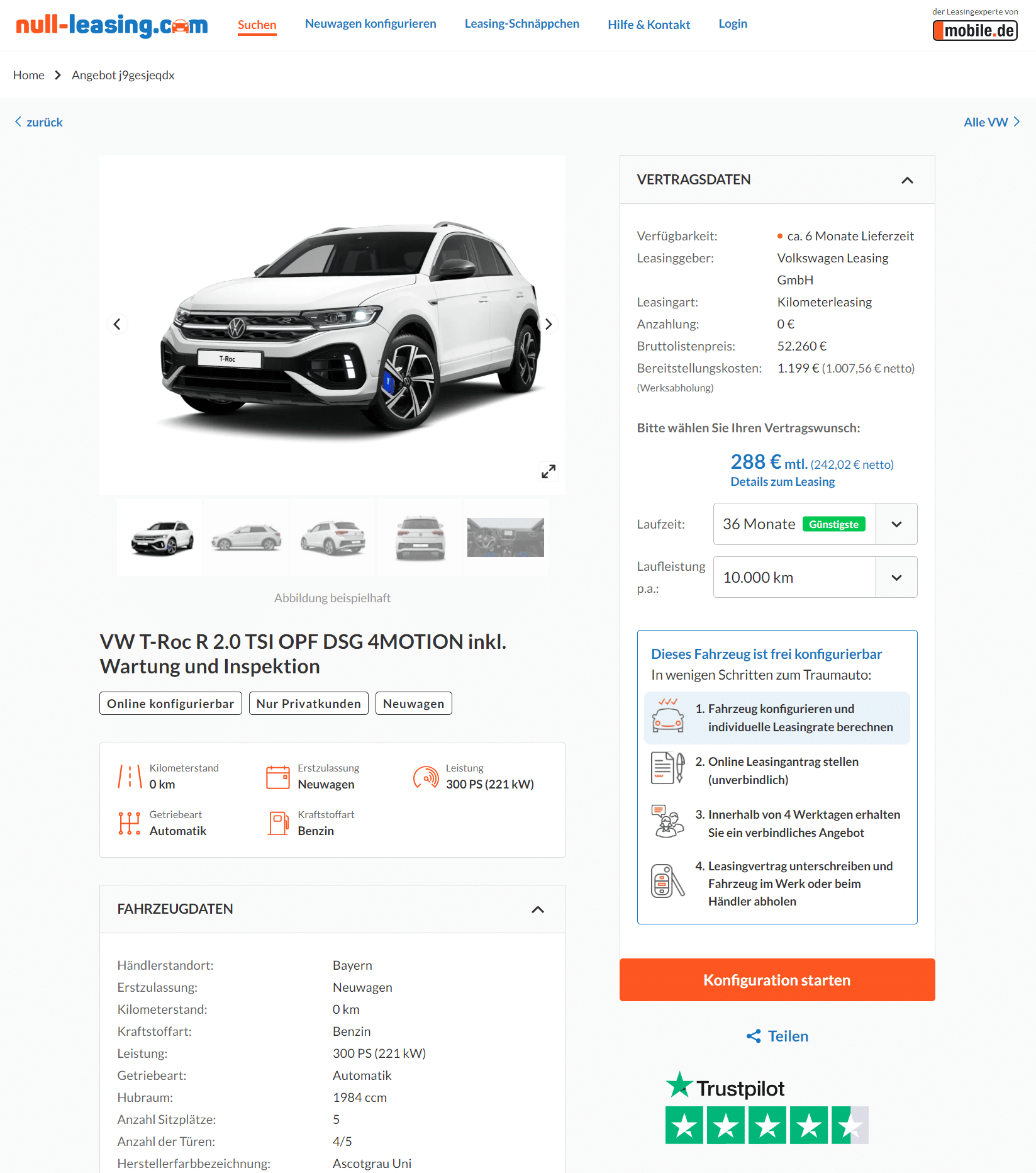Click the breadcrumb chevron after Home
The image size is (1036, 1173).
[x=58, y=76]
